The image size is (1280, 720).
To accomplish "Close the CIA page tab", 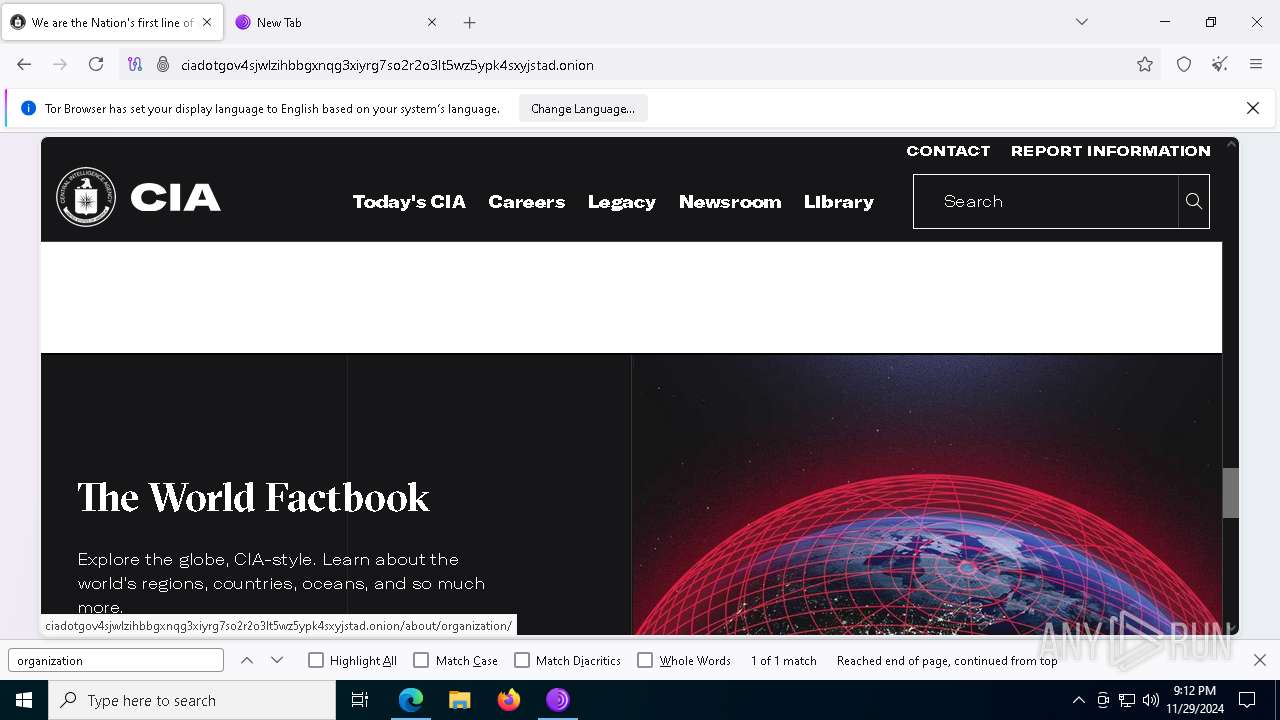I will tap(207, 22).
